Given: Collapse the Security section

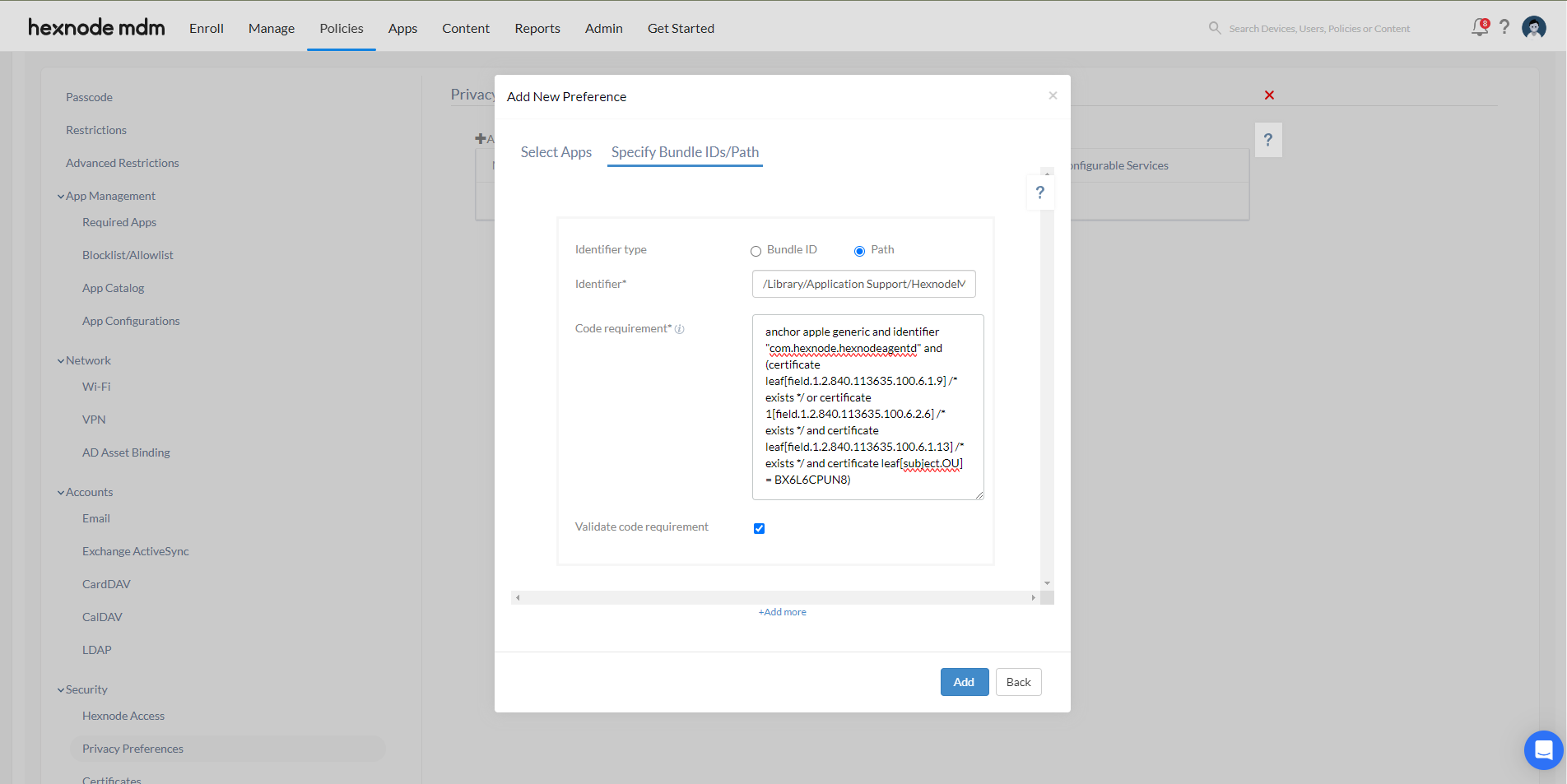Looking at the screenshot, I should tap(61, 690).
